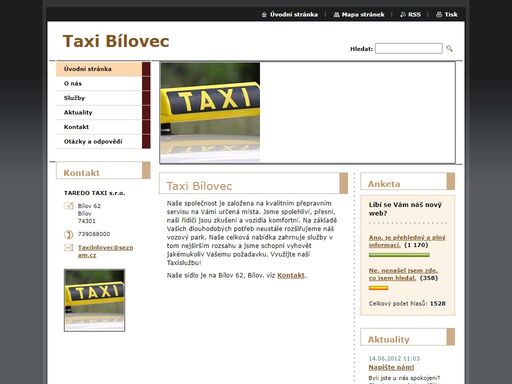Screen dimensions: 512x384
Task: Vote Ne, nenašel jsem zde option
Action: [403, 274]
